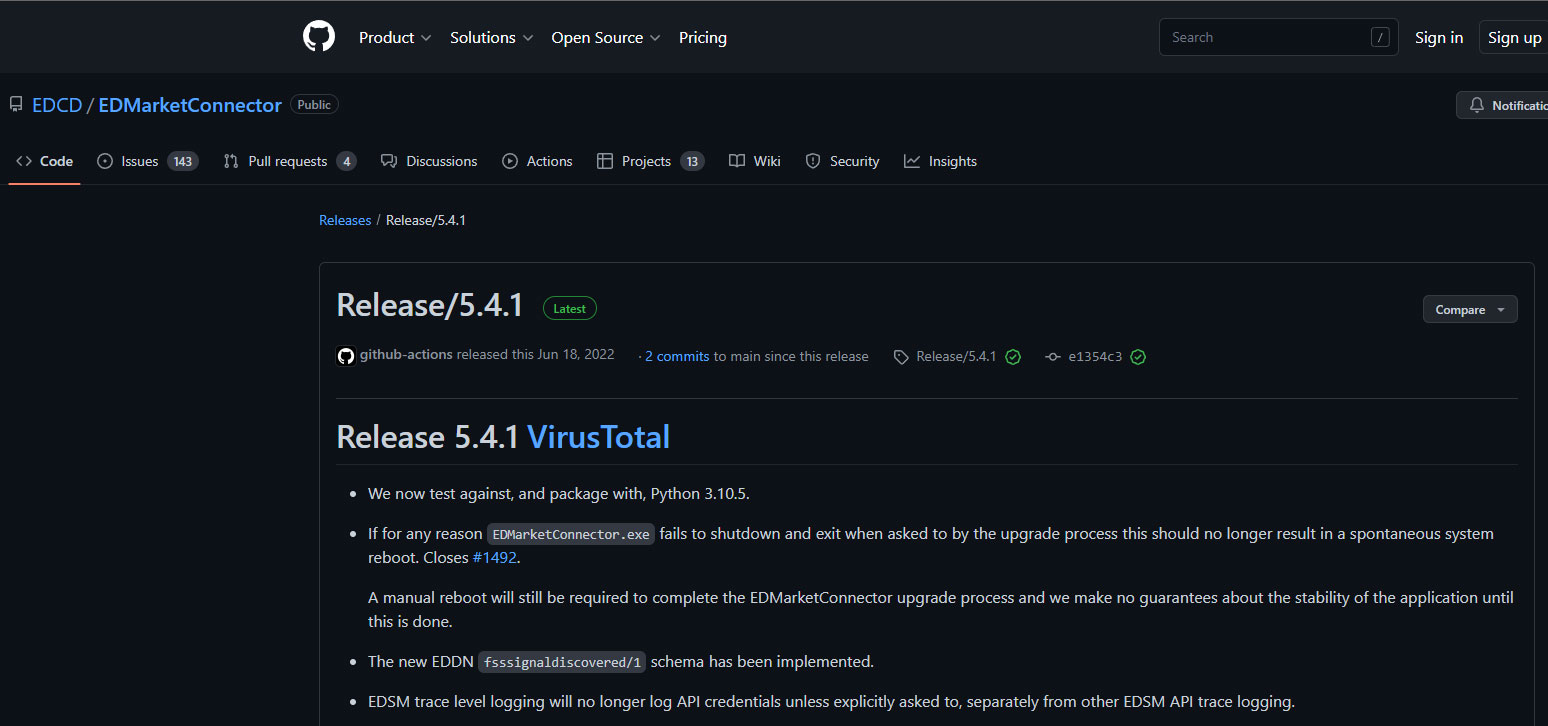Click the Release/5.4.1 breadcrumb text
Image resolution: width=1548 pixels, height=726 pixels.
coord(426,220)
